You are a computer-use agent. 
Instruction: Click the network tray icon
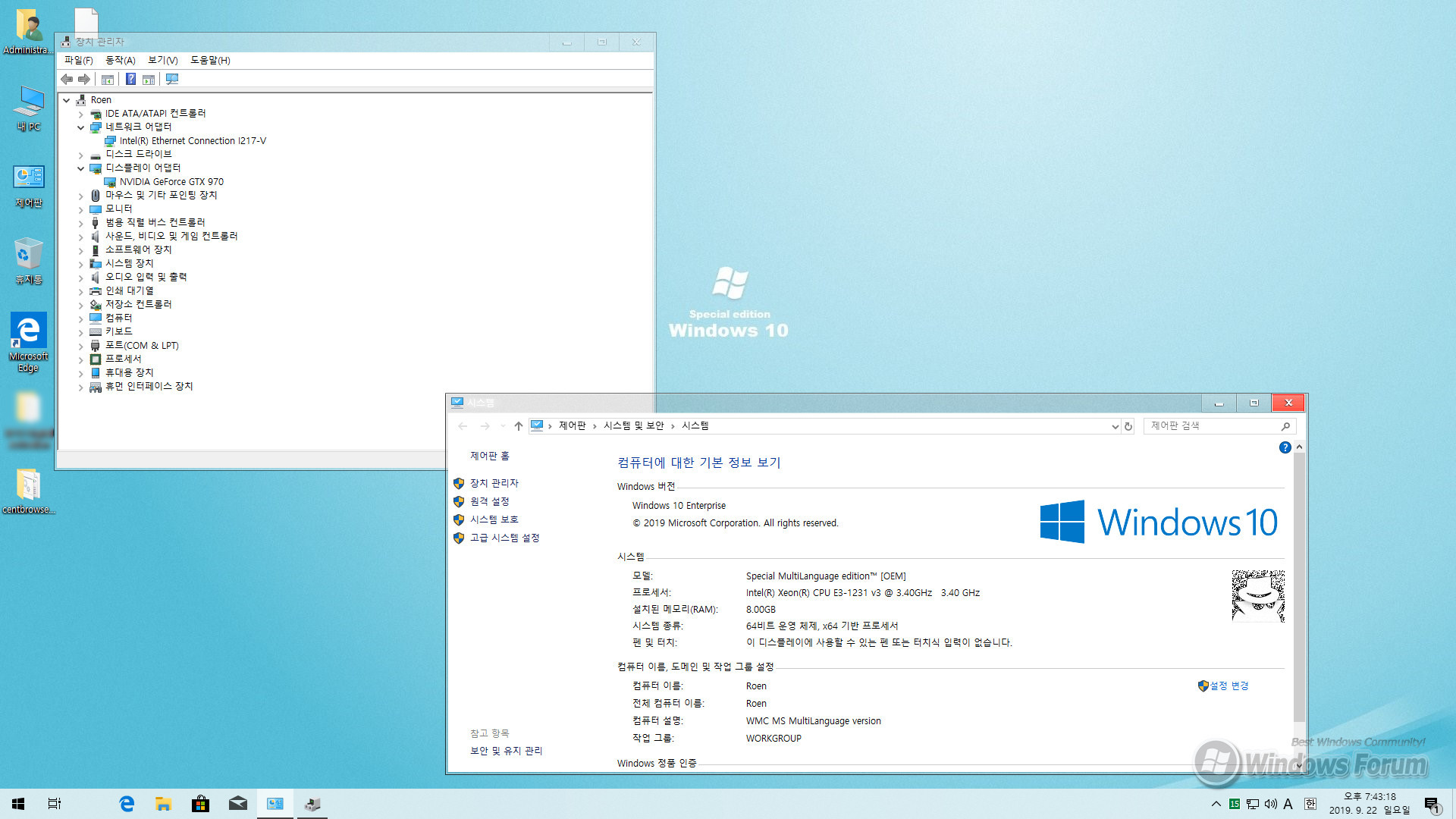point(1253,804)
